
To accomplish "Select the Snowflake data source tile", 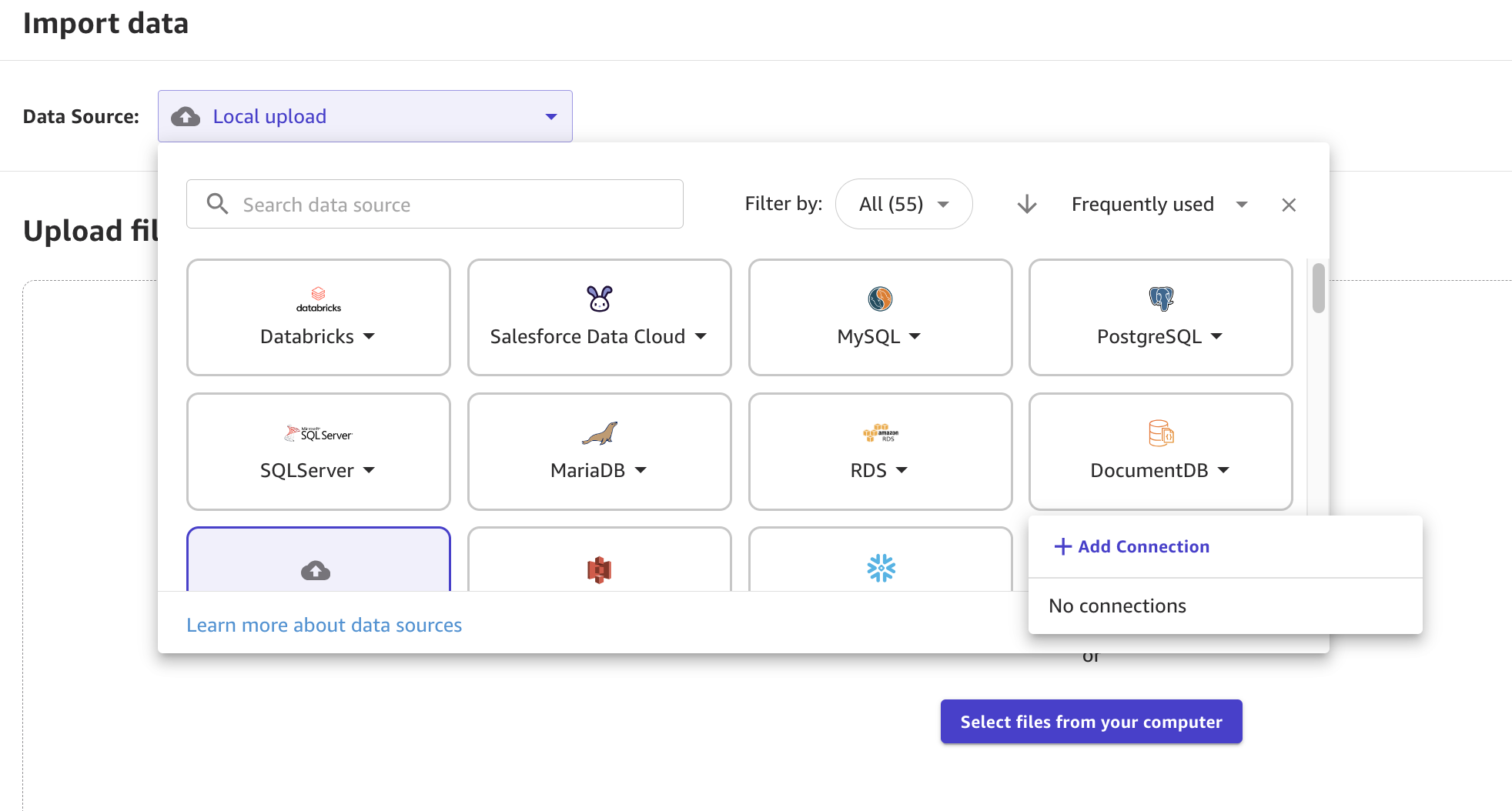I will 880,559.
